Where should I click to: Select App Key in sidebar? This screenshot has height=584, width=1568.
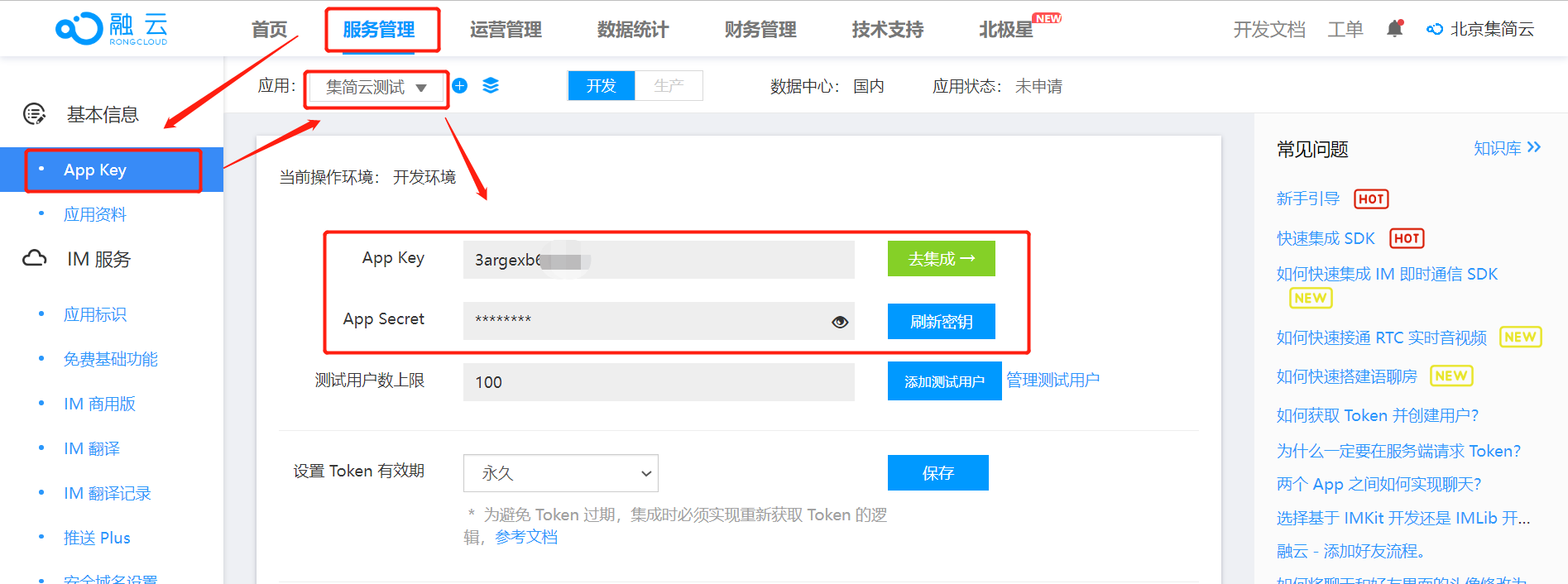tap(112, 170)
